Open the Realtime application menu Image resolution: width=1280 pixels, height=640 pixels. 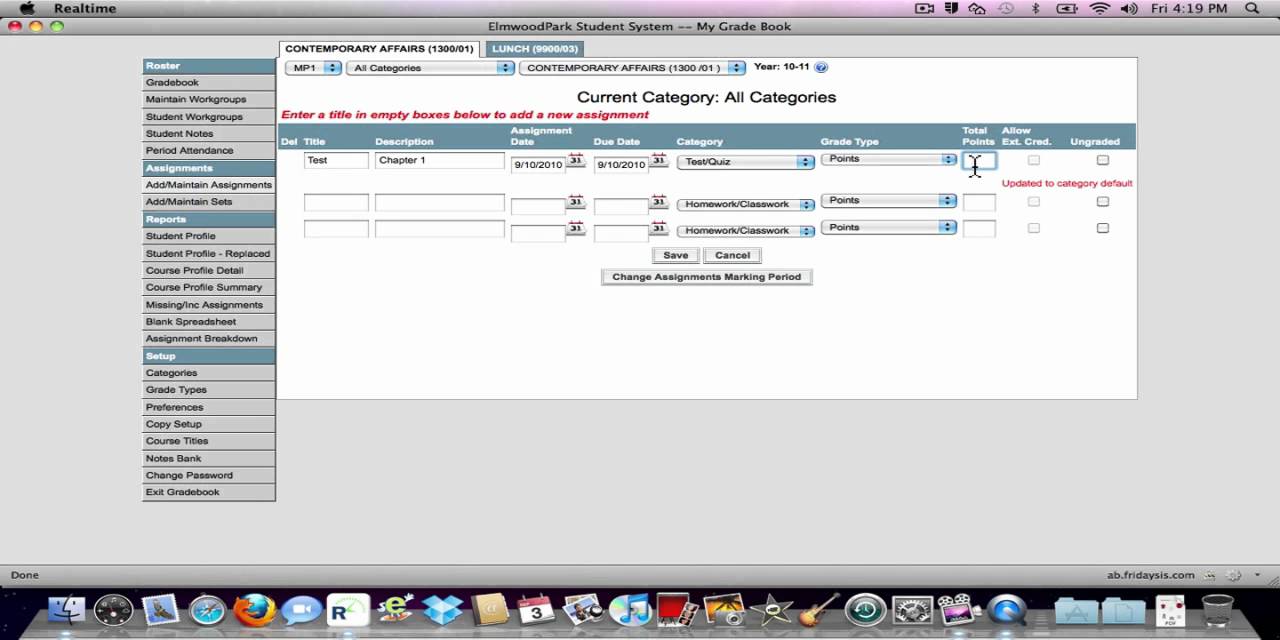pos(85,8)
